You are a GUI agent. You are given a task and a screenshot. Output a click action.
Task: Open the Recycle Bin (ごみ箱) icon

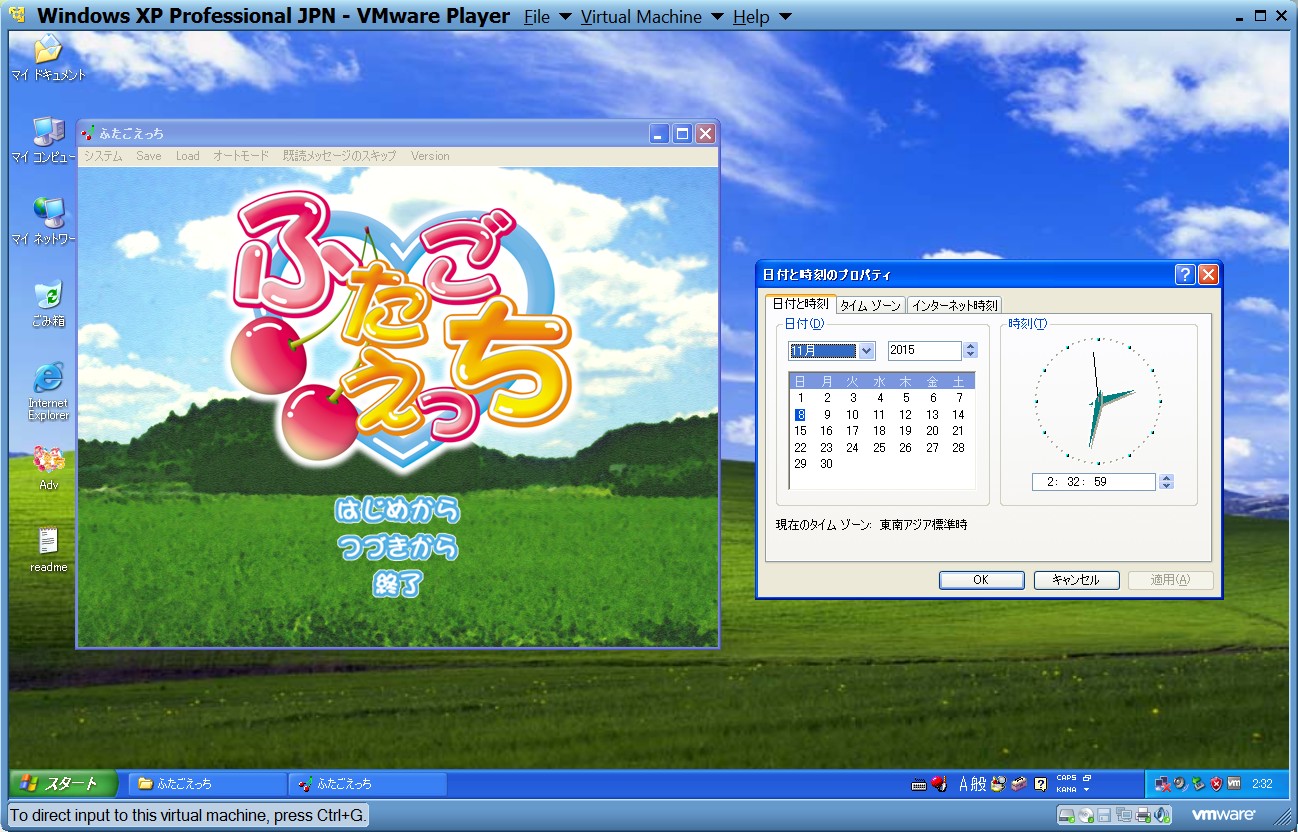(x=48, y=304)
